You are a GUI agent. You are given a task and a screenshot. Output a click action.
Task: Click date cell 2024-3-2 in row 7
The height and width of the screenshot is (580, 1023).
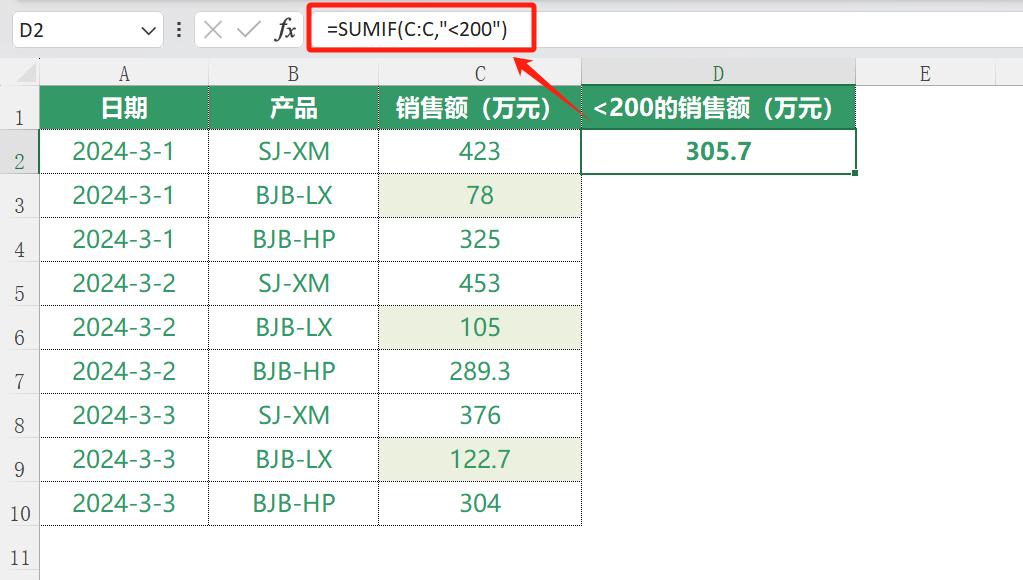point(124,372)
